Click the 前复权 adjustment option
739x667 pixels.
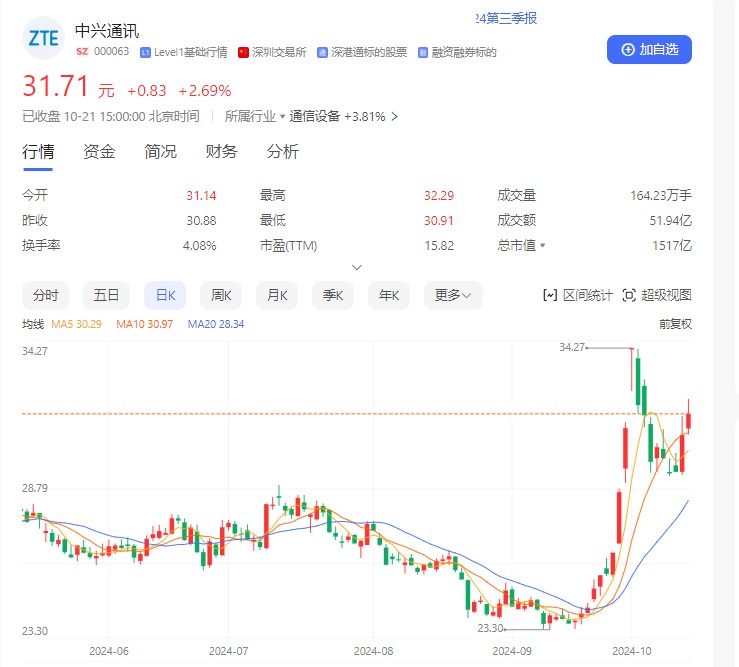pos(675,324)
